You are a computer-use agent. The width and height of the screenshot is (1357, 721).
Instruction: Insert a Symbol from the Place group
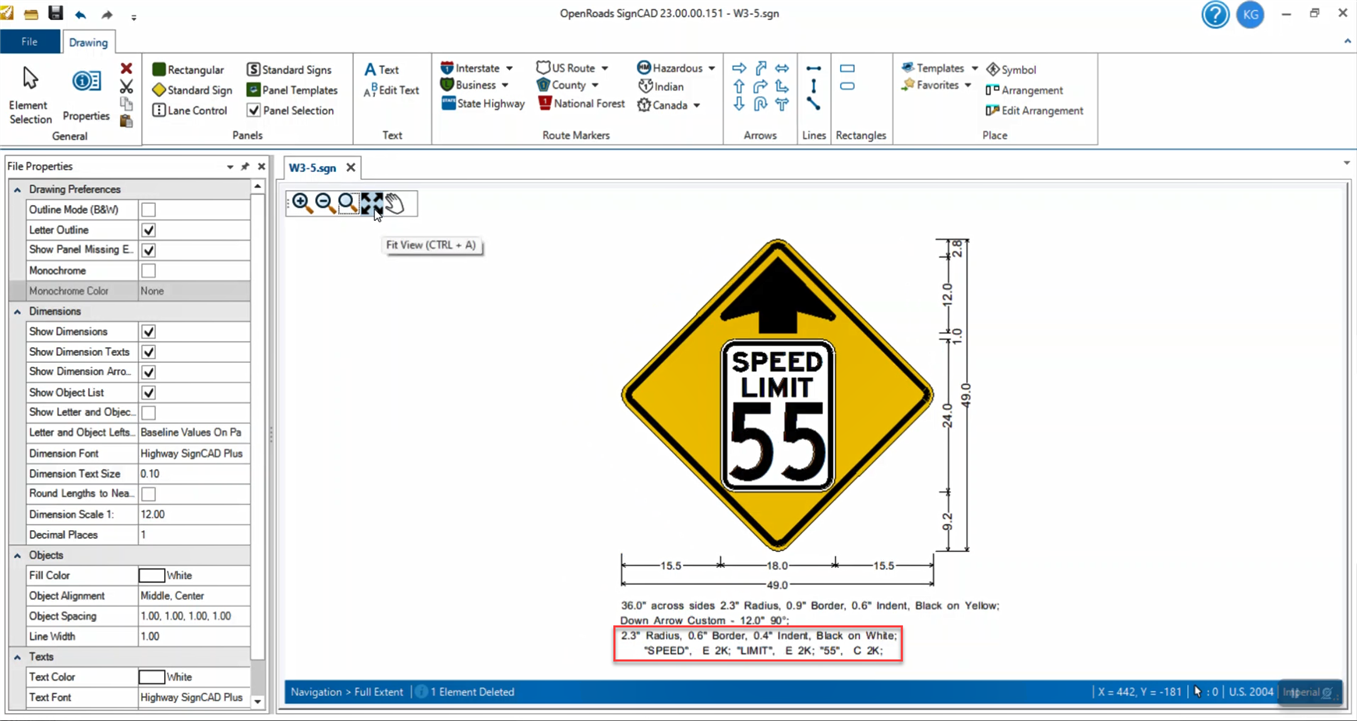click(x=1010, y=69)
